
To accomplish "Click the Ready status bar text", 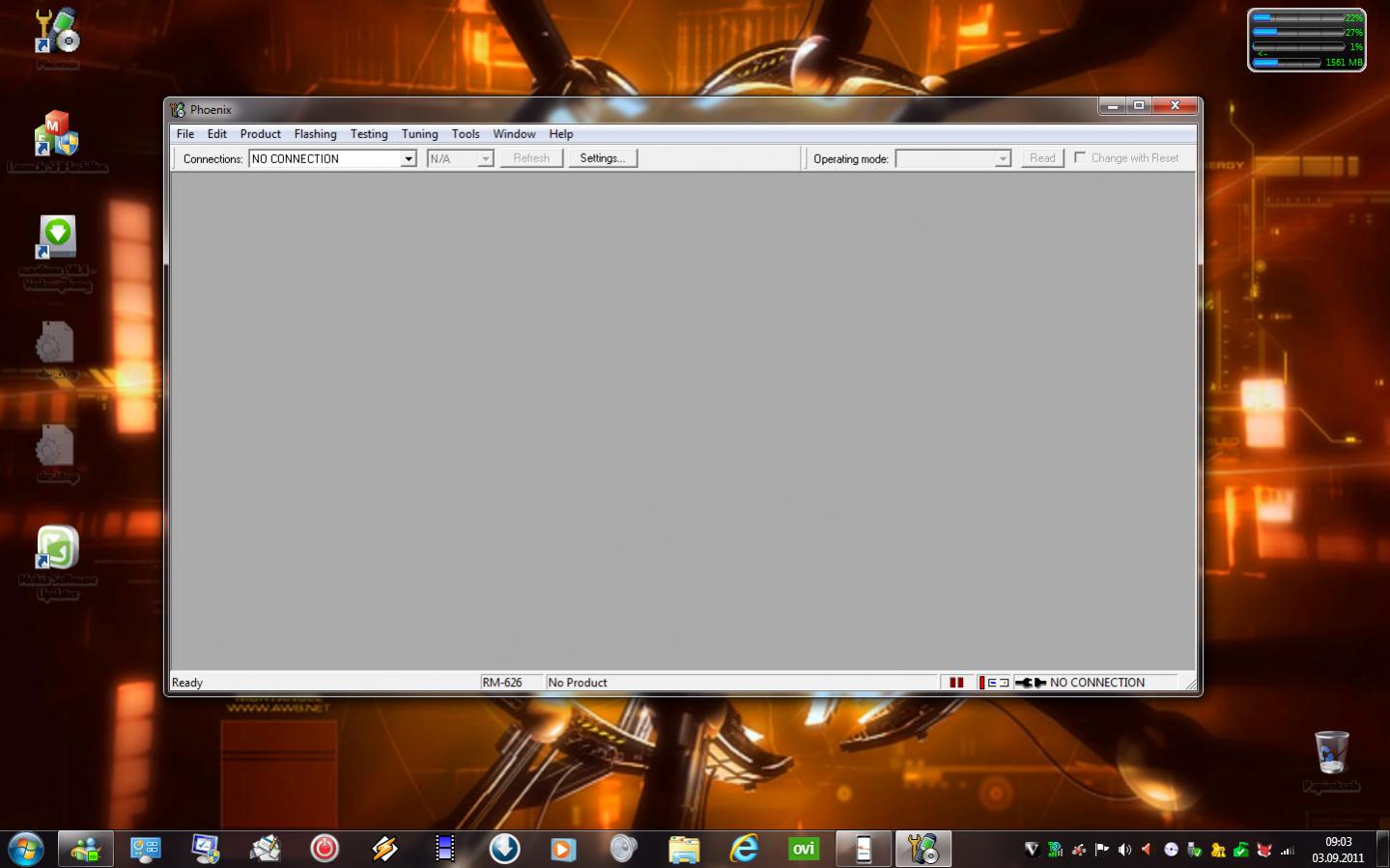I will pos(187,683).
